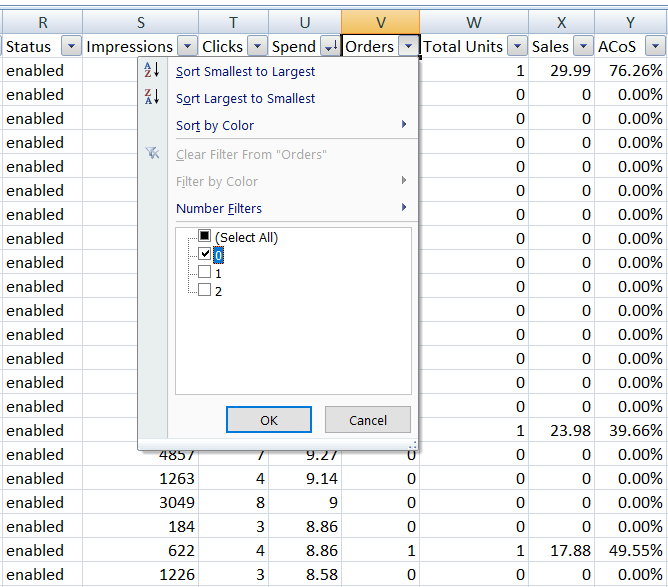Open the ACoS column filter dropdown
Screen dimensions: 668x587
click(x=655, y=46)
